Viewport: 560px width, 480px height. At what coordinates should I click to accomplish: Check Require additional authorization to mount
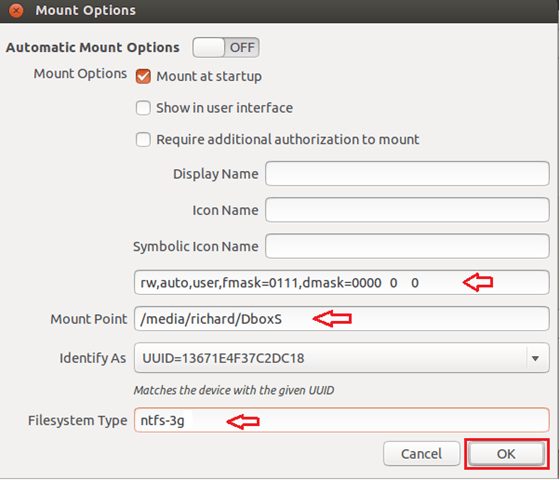point(143,139)
